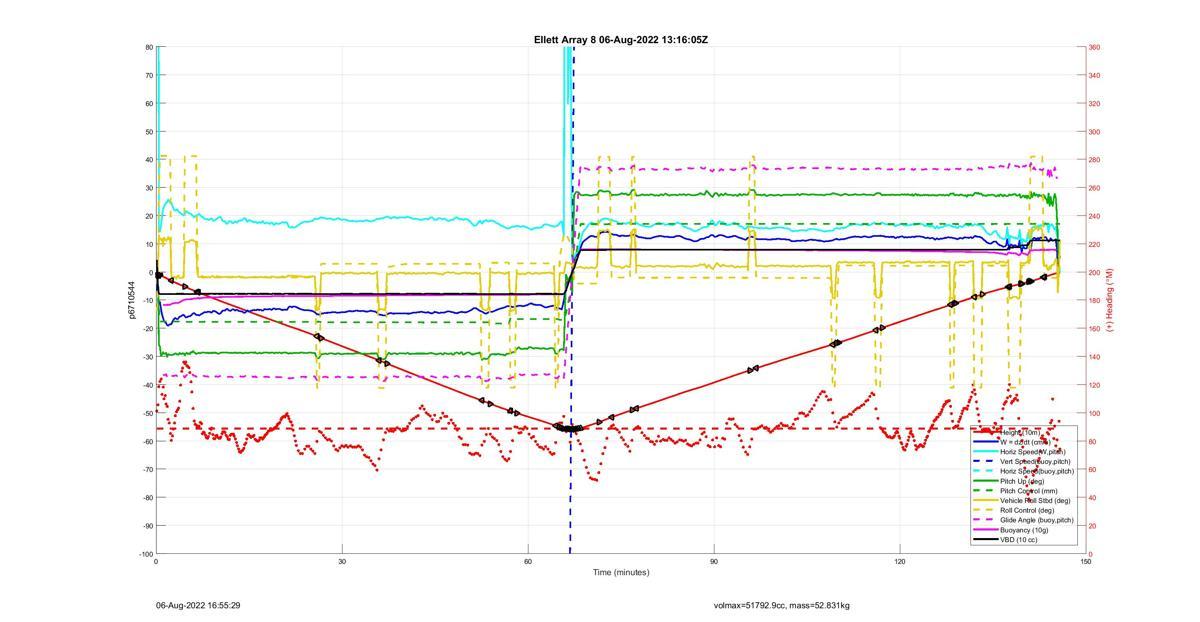1200x622 pixels.
Task: Click the "160" tick on the heading axis
Action: [x=1094, y=329]
